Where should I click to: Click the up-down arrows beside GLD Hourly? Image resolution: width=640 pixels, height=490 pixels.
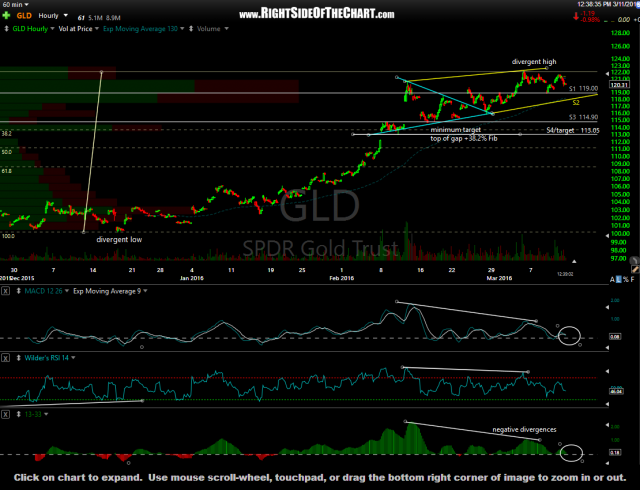pyautogui.click(x=6, y=29)
